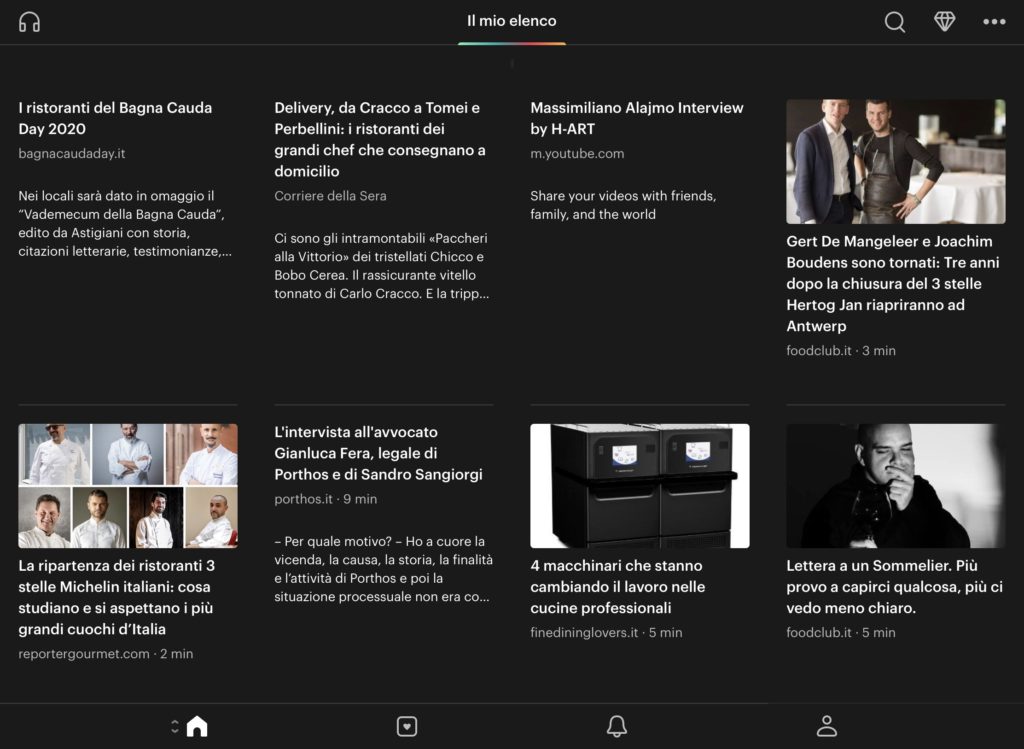Open the three-dot more options menu
This screenshot has width=1024, height=749.
point(994,22)
